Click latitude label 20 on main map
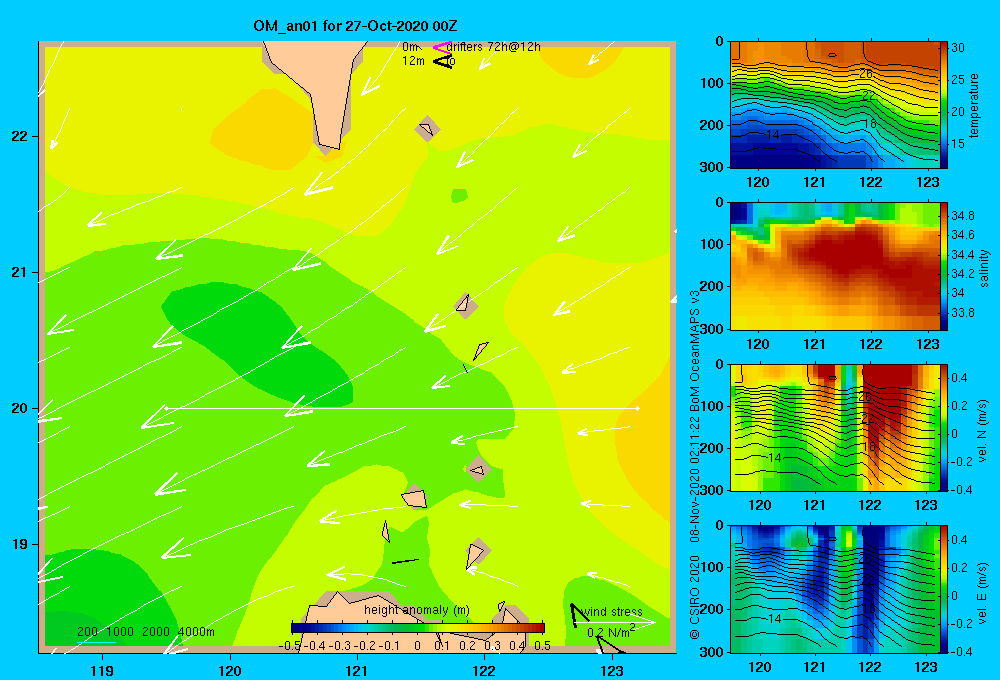The width and height of the screenshot is (1000, 680). (x=20, y=408)
